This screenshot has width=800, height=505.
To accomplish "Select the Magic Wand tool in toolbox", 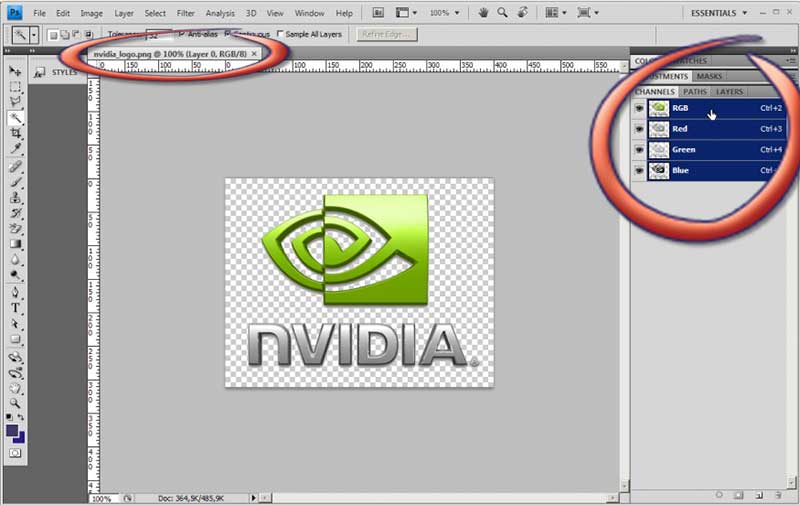I will tap(15, 118).
